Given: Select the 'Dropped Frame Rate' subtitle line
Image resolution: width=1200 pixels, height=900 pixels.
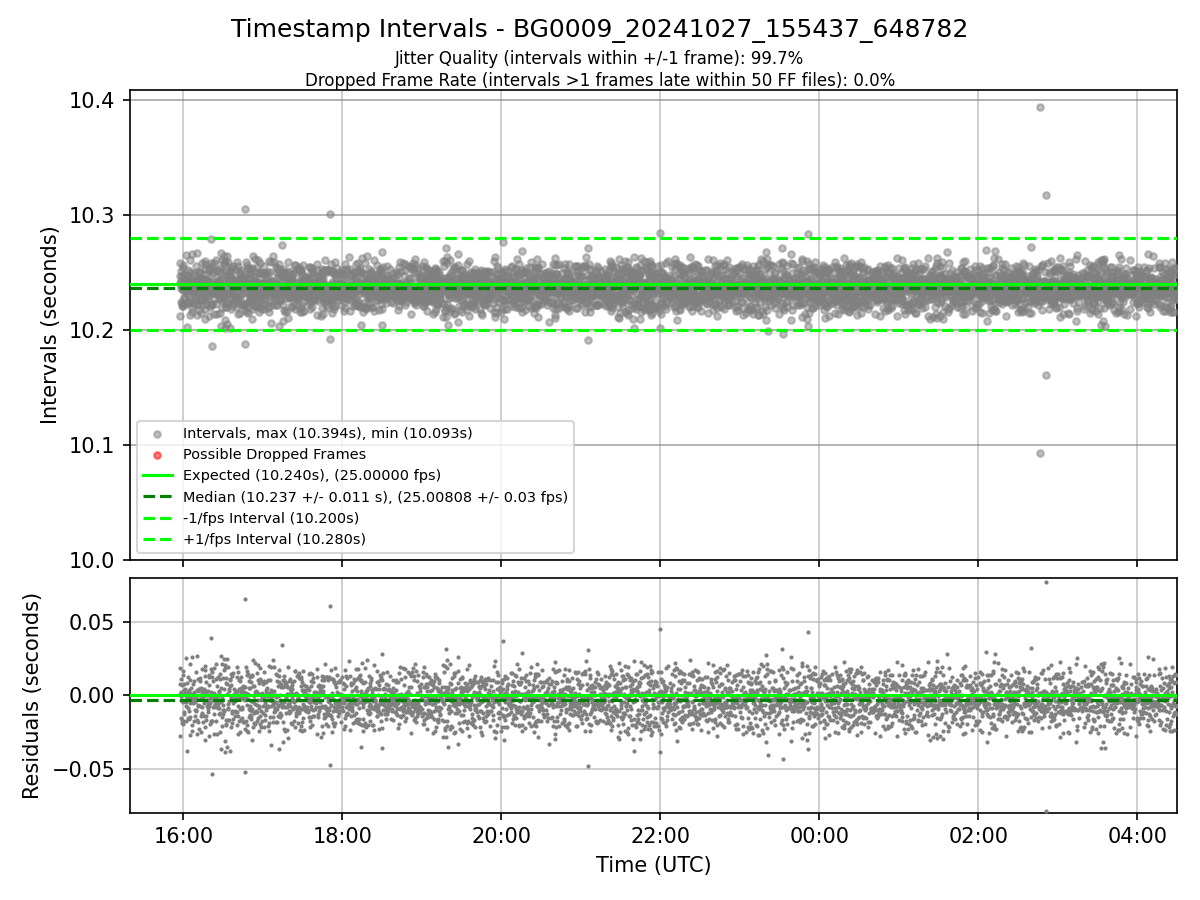Looking at the screenshot, I should coord(599,80).
